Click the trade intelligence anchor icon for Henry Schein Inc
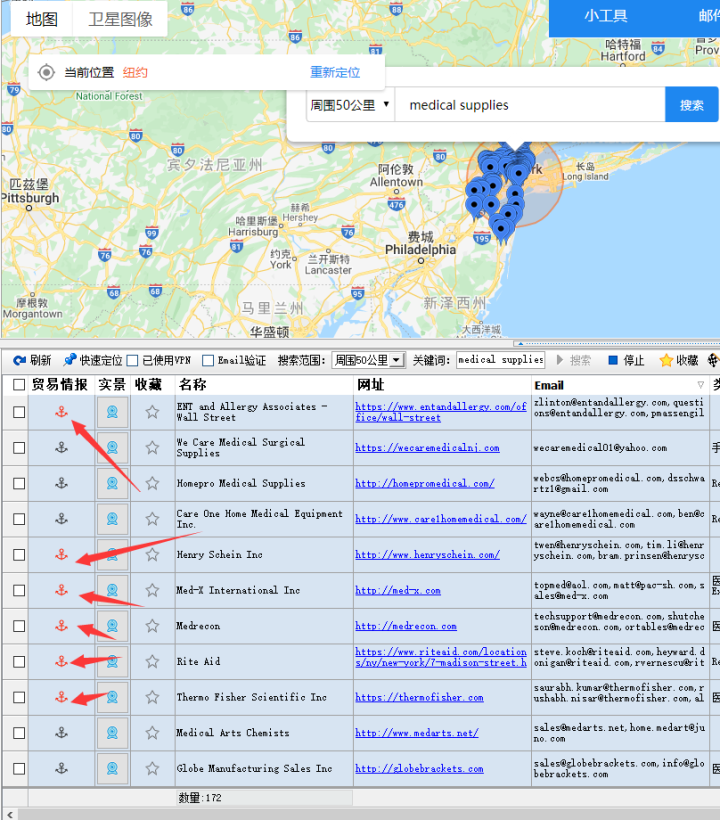This screenshot has height=820, width=720. point(62,554)
